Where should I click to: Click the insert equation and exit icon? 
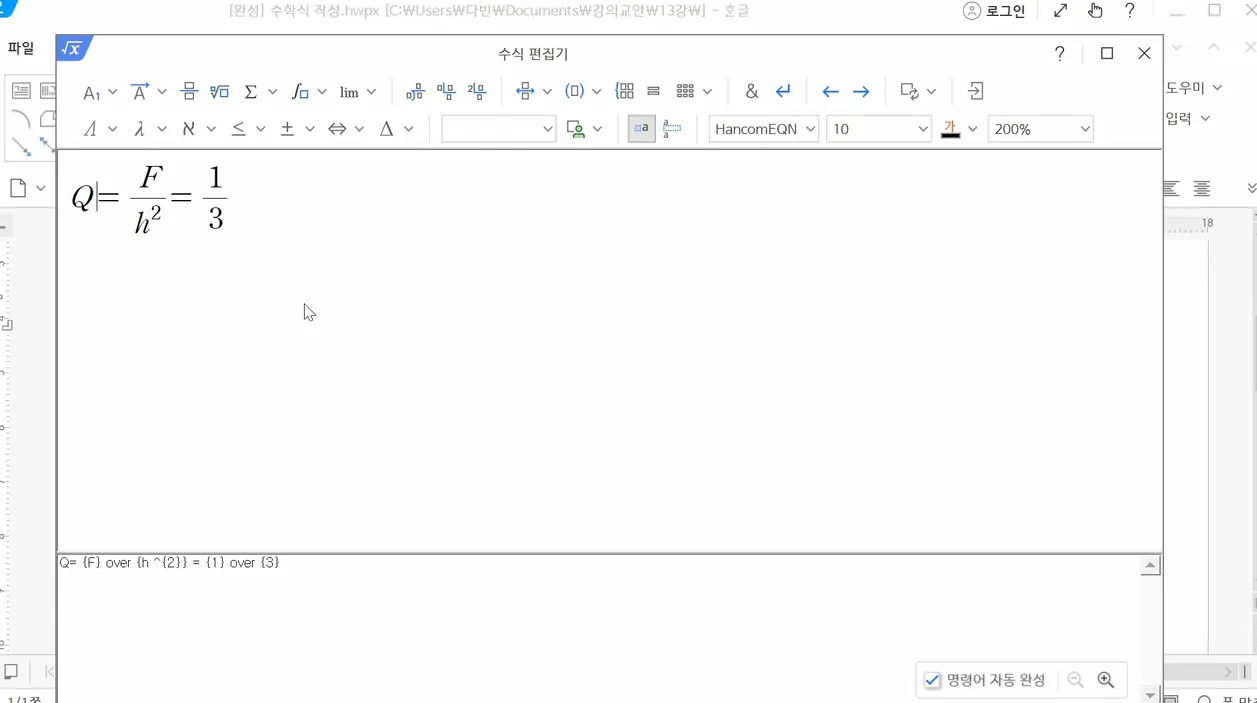(976, 92)
